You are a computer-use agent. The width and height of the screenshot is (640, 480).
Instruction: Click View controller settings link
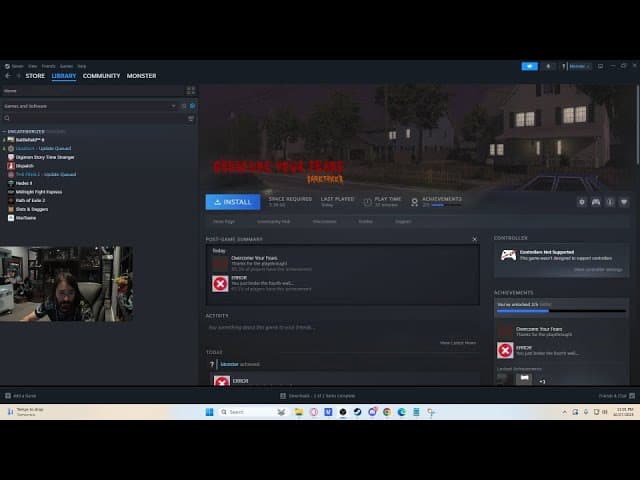point(598,270)
